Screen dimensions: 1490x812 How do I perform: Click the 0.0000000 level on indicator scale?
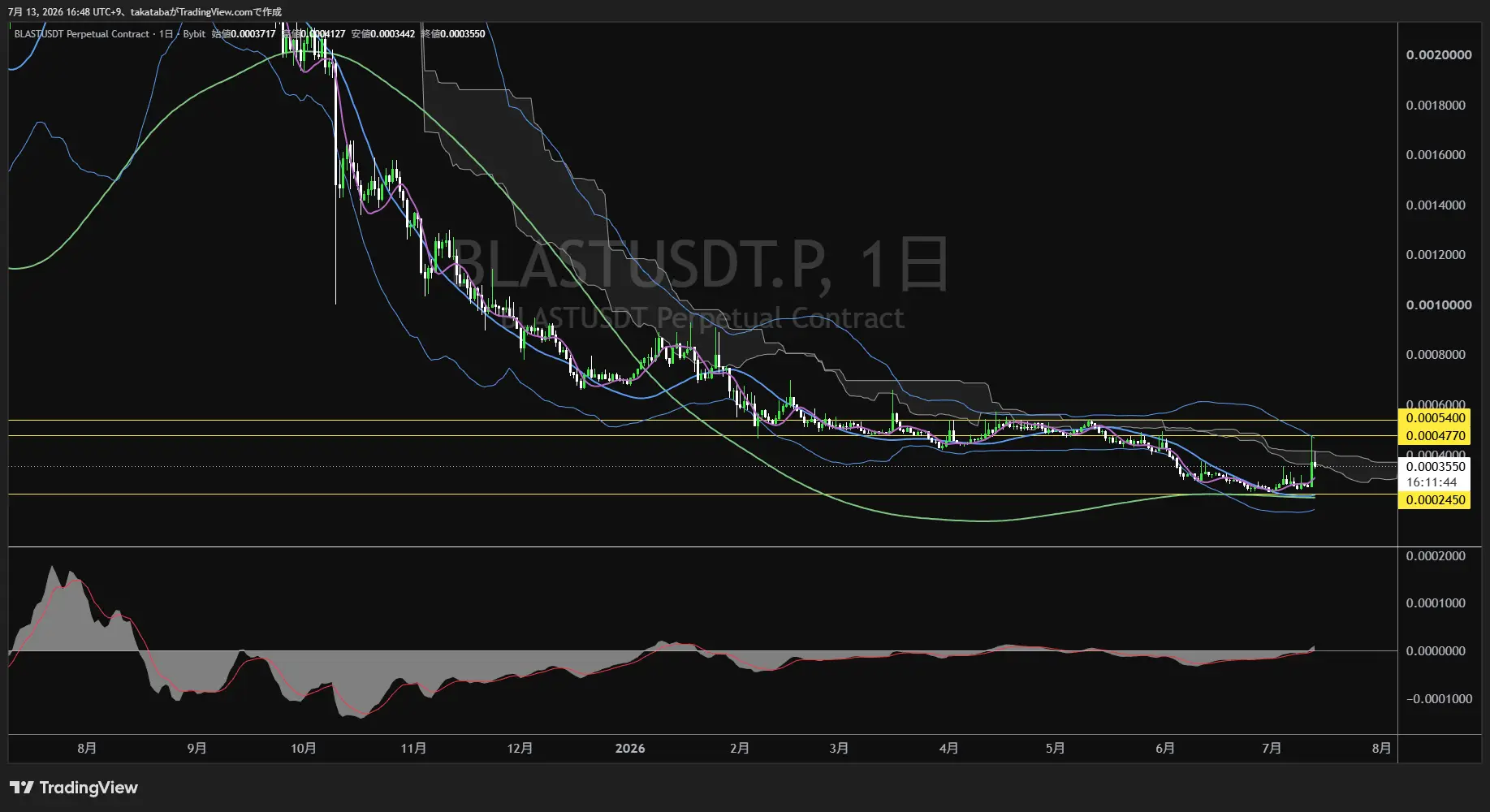[1436, 651]
